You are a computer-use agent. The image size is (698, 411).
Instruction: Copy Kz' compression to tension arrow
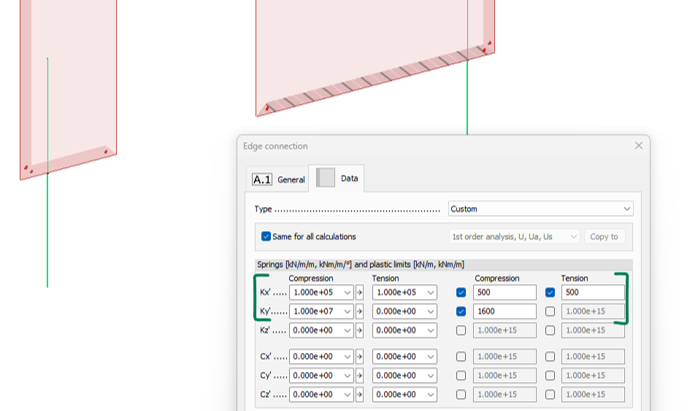pos(359,330)
